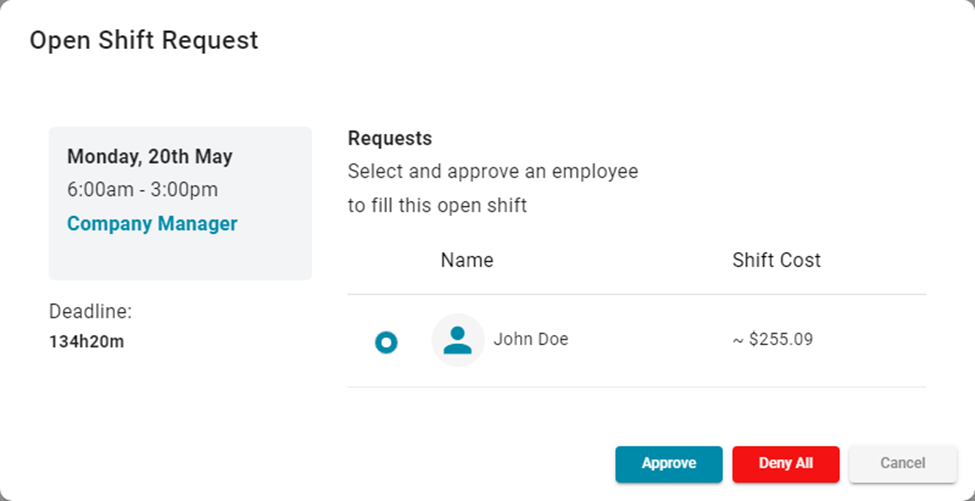975x501 pixels.
Task: Approve the selected shift request
Action: coord(668,464)
